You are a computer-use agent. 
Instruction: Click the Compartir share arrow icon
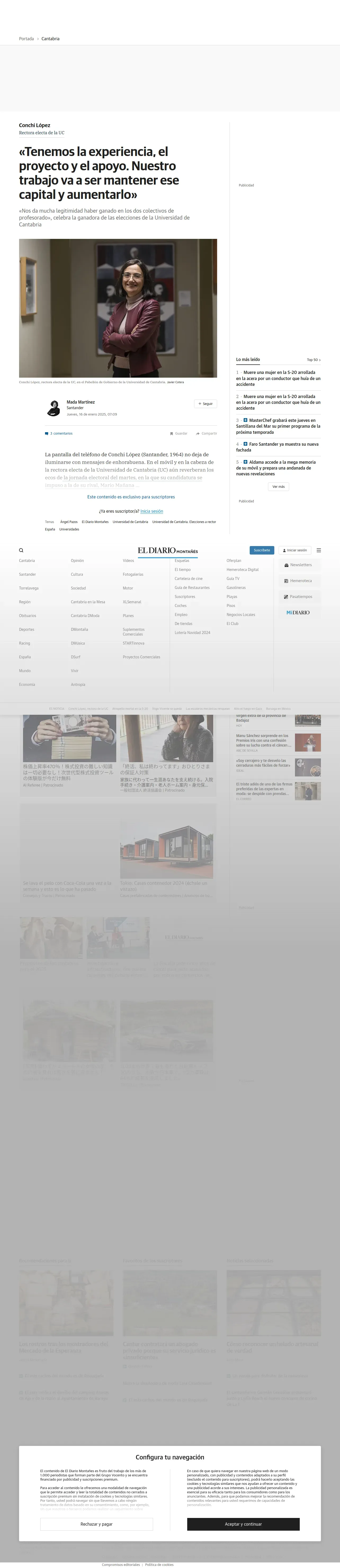[198, 434]
